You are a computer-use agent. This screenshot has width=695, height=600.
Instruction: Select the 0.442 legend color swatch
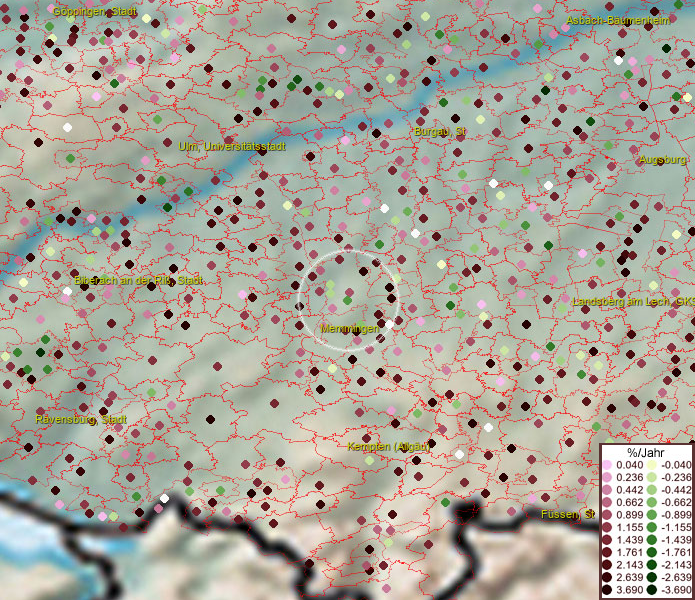[607, 488]
